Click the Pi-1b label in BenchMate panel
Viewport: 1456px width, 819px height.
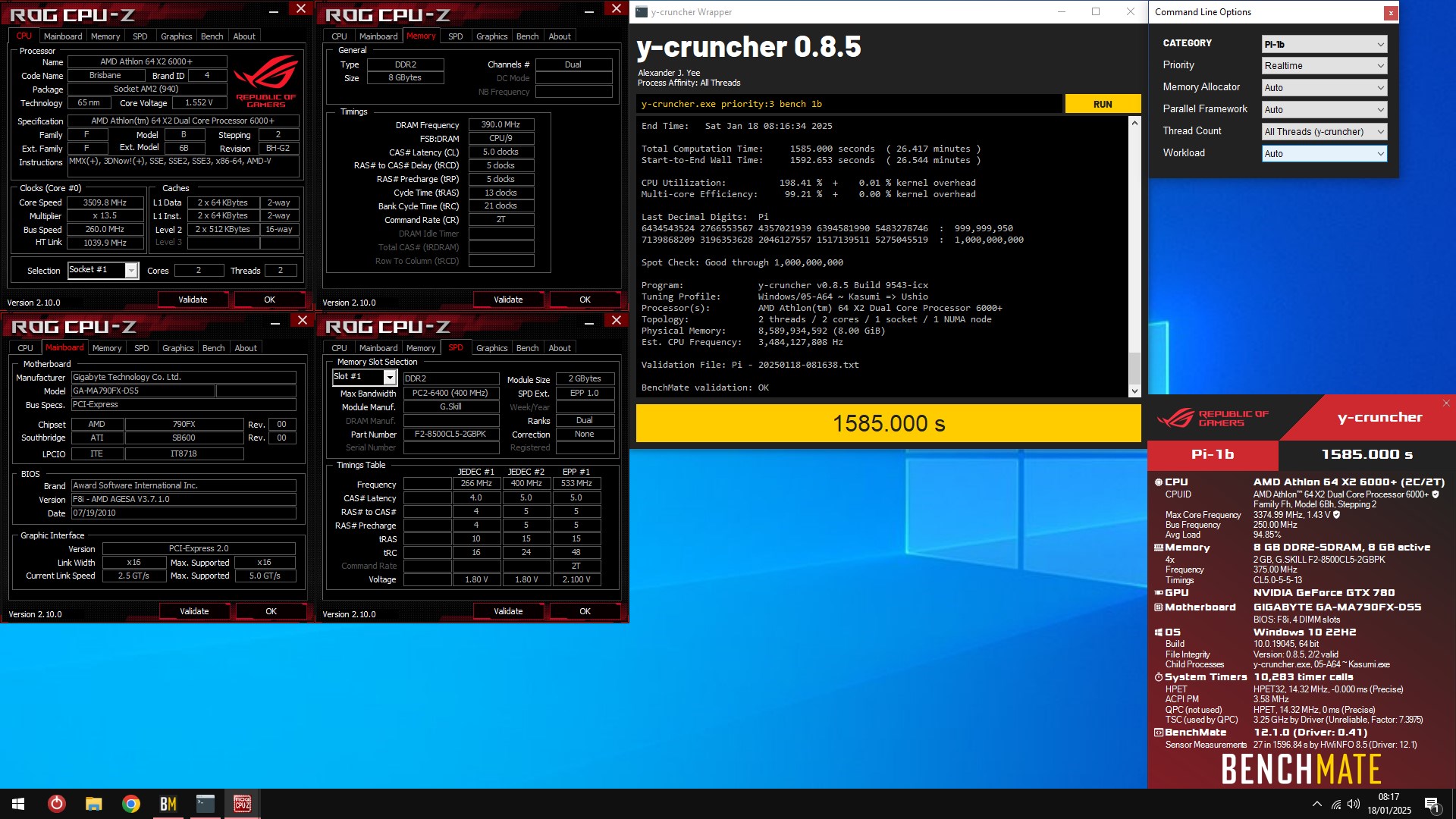pyautogui.click(x=1213, y=454)
